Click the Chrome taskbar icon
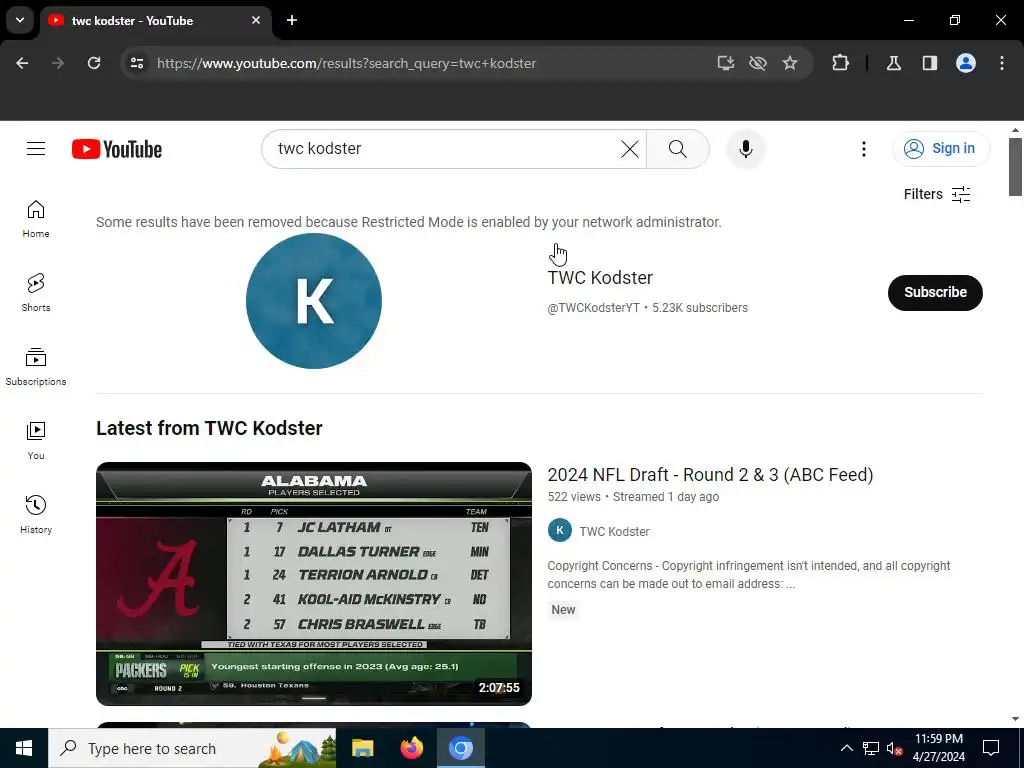Image resolution: width=1024 pixels, height=768 pixels. pyautogui.click(x=460, y=748)
